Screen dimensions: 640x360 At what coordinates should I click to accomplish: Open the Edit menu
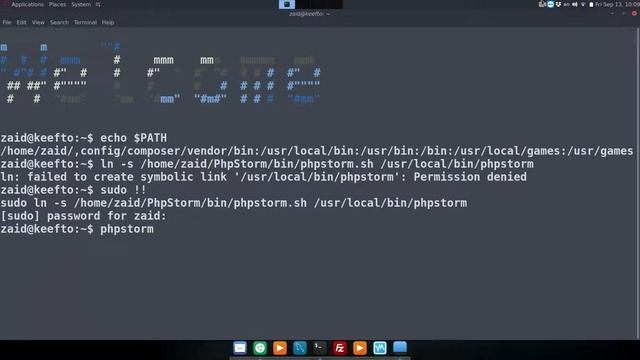click(x=21, y=22)
